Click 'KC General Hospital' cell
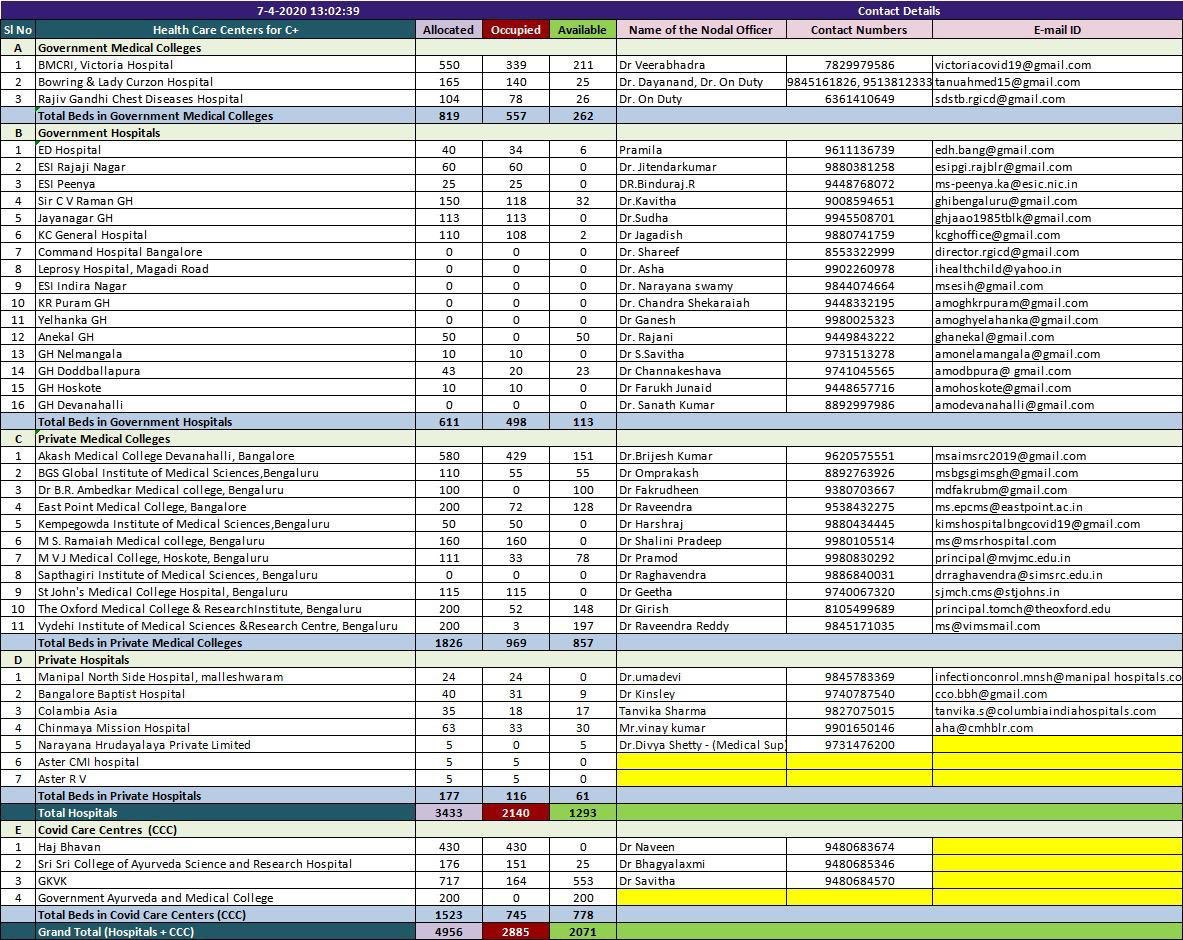Viewport: 1183px width, 940px height. click(x=226, y=235)
